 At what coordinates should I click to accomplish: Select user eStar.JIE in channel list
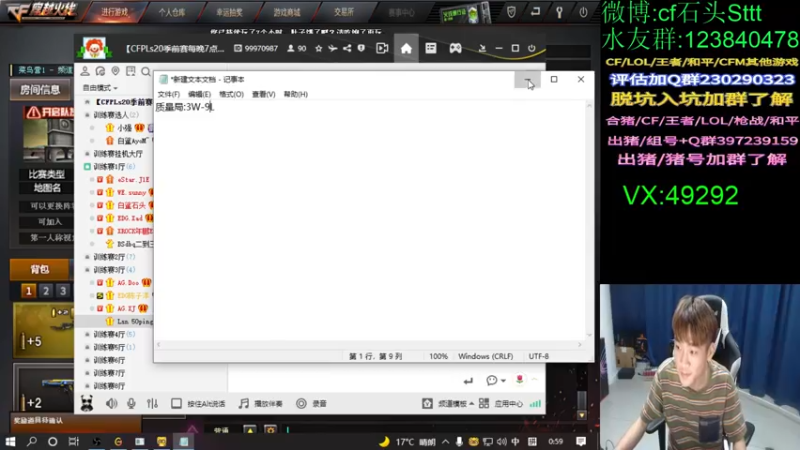(x=133, y=180)
